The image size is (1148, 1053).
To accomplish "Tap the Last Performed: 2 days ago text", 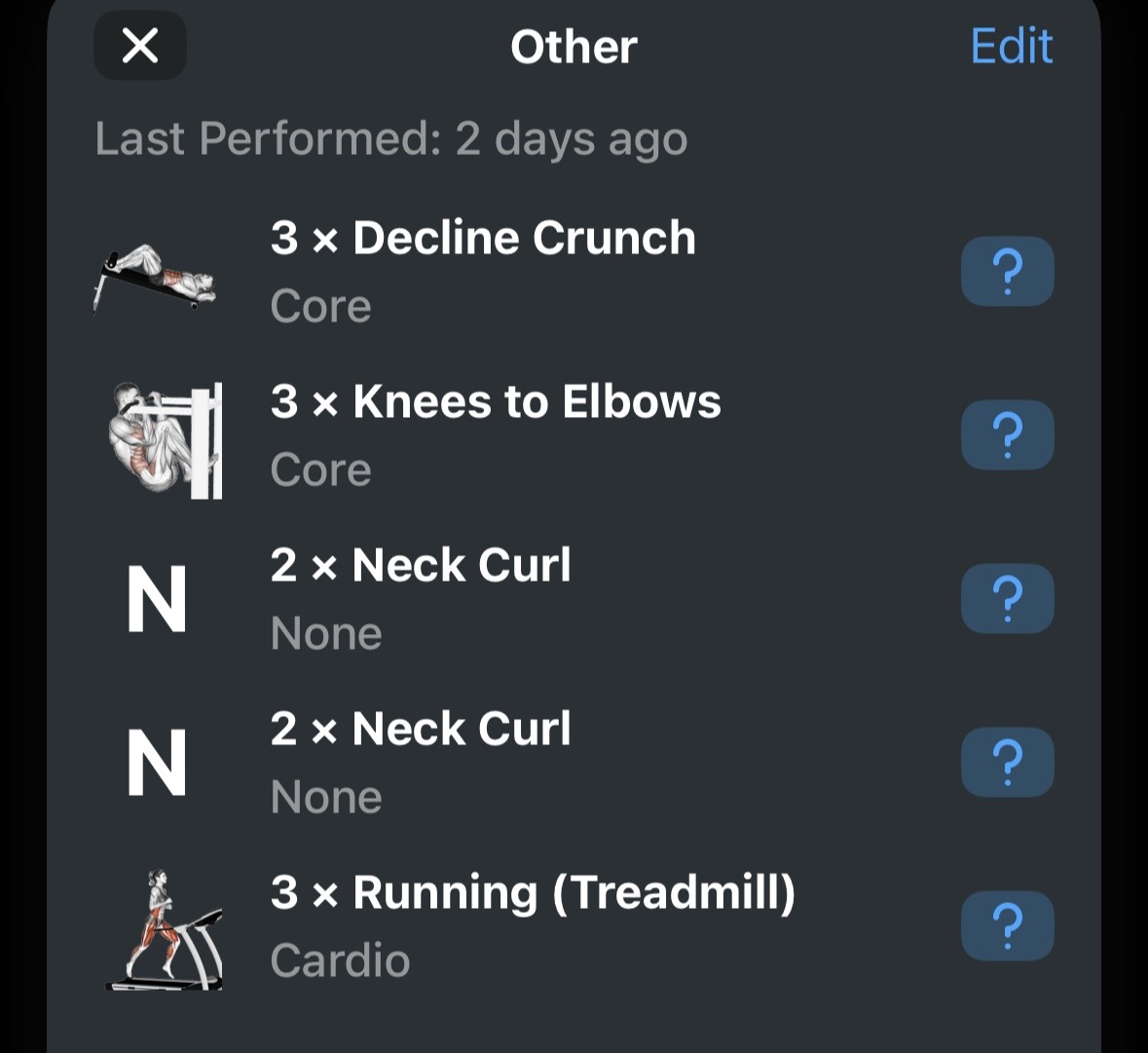I will pyautogui.click(x=391, y=138).
